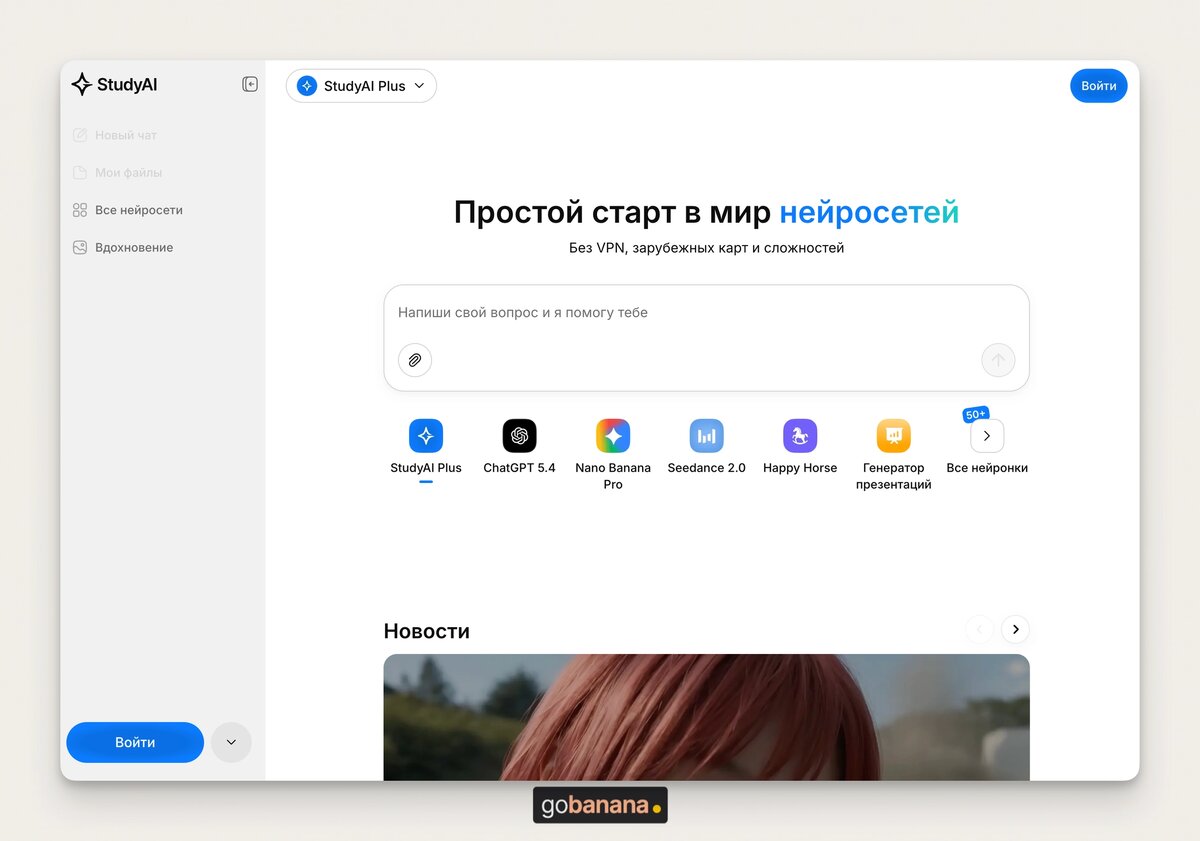Image resolution: width=1200 pixels, height=841 pixels.
Task: Open the StudyAI Plus model dropdown
Action: click(x=361, y=86)
